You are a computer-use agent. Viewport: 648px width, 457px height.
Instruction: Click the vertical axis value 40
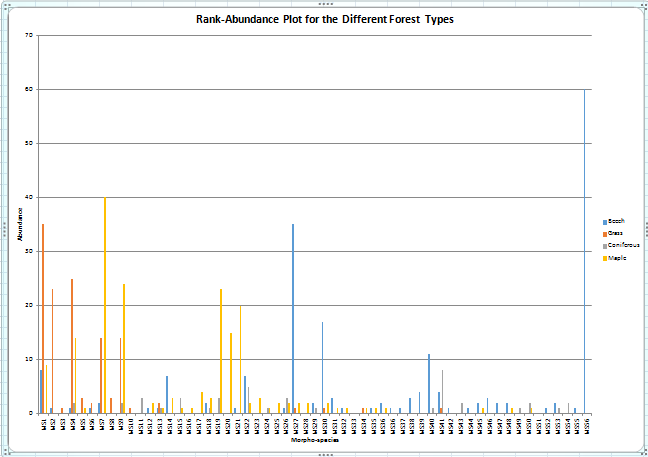click(29, 198)
